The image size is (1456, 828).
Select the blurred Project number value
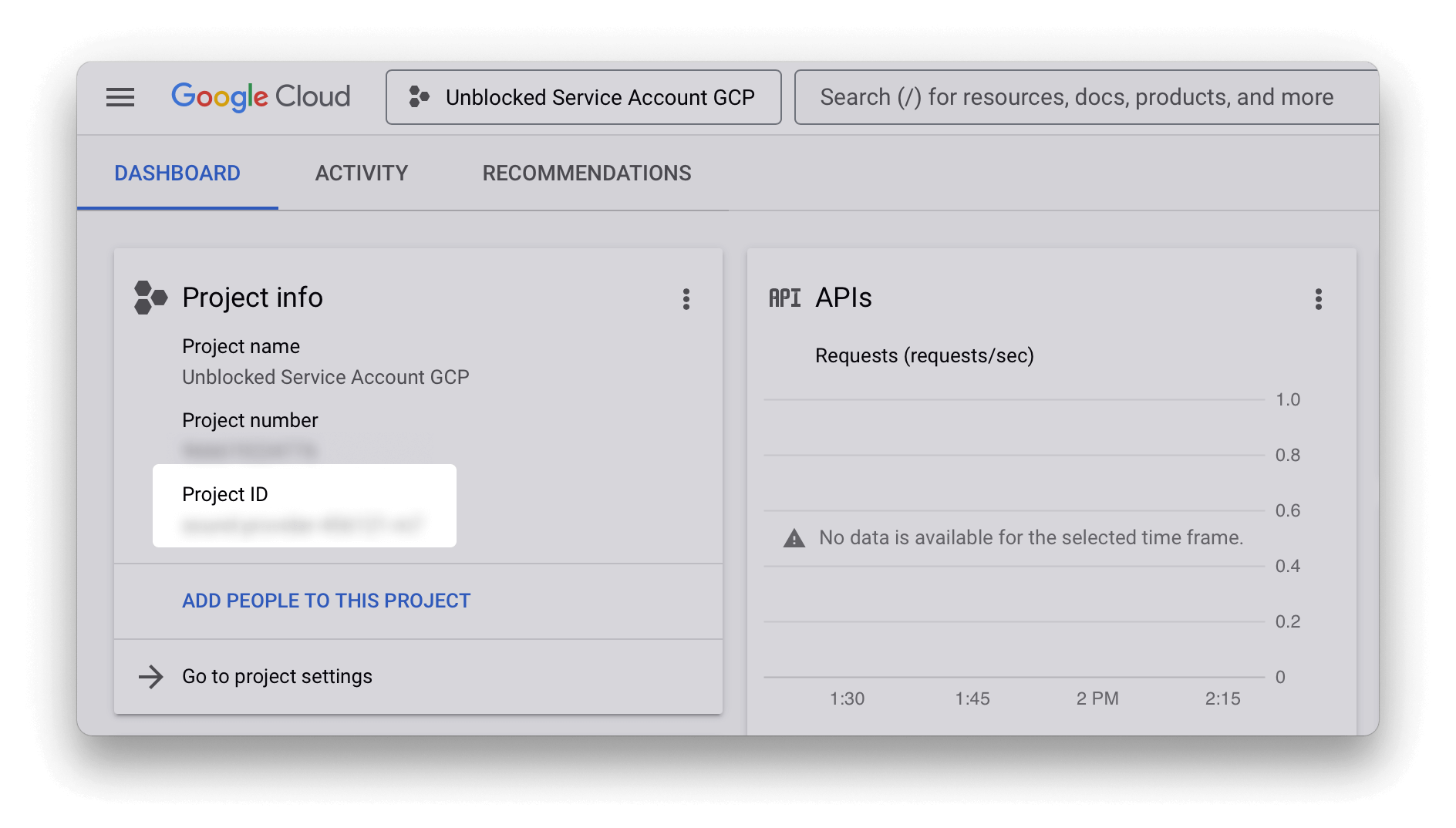[251, 450]
